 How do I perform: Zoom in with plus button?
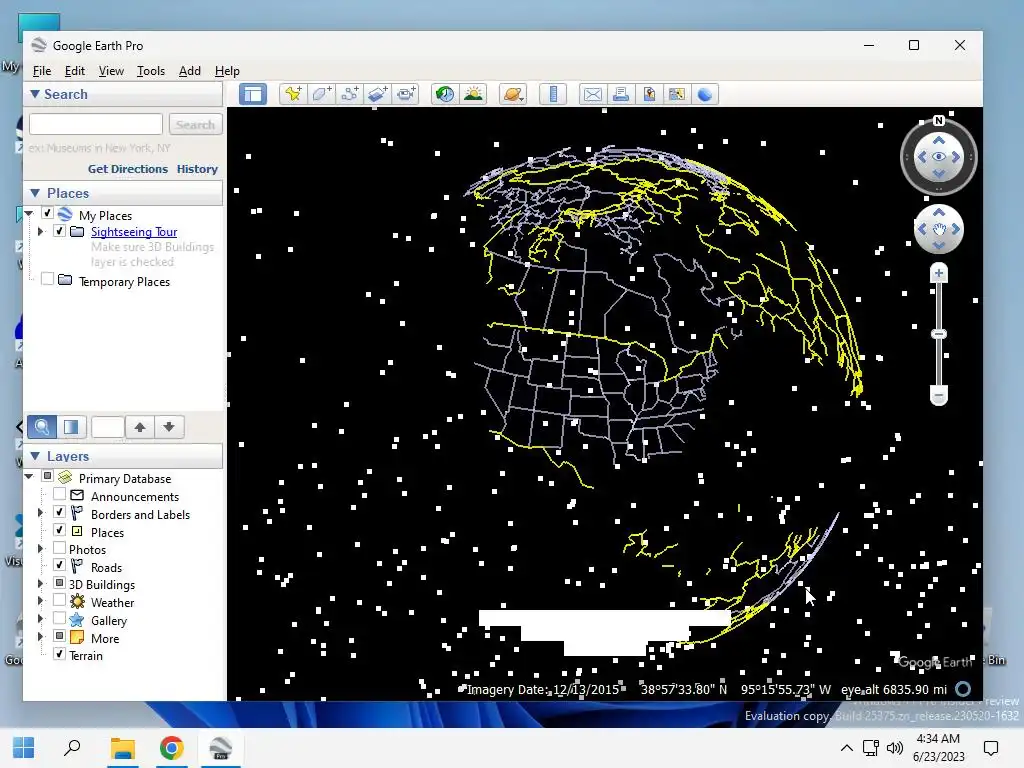pyautogui.click(x=938, y=273)
